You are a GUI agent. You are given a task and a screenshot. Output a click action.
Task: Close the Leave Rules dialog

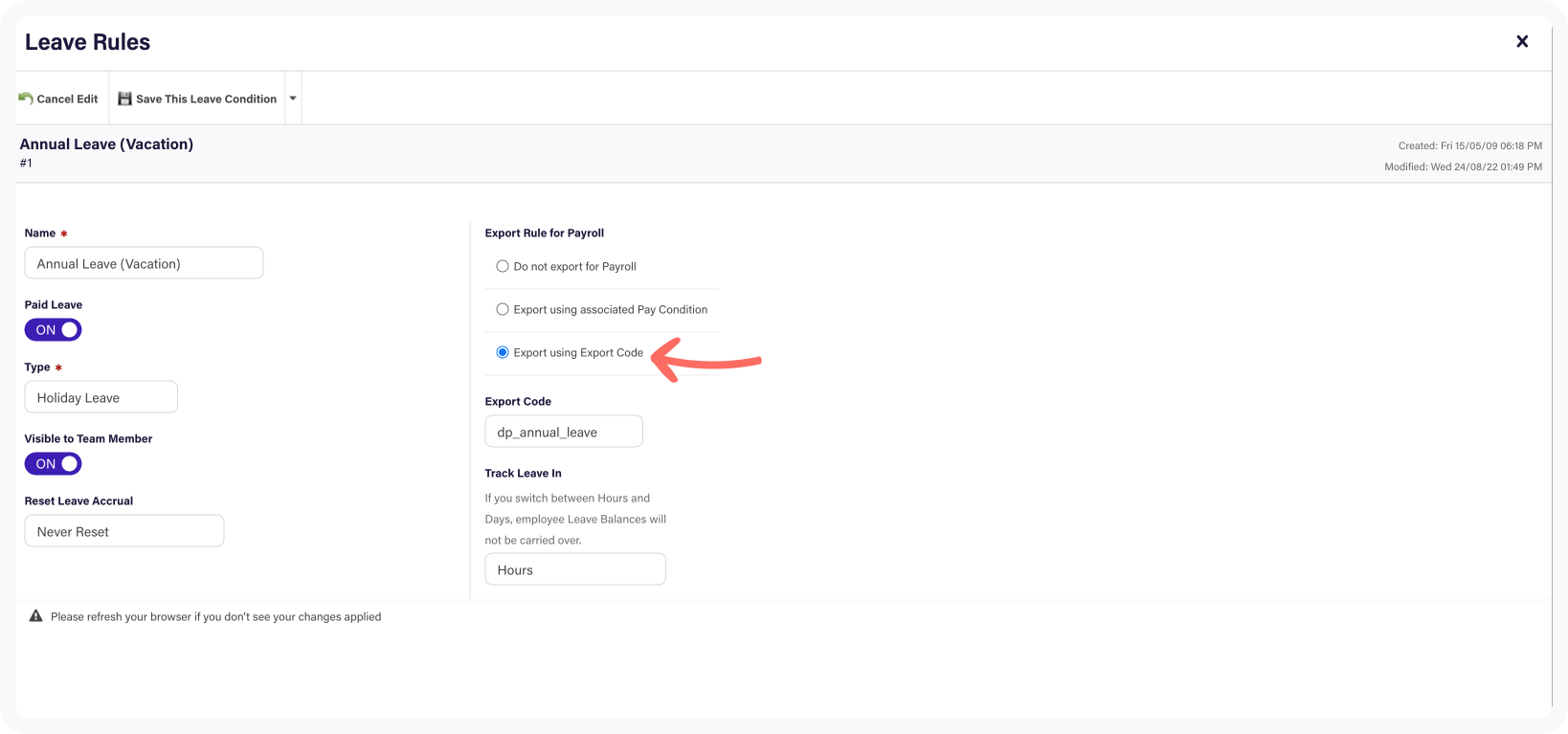coord(1522,41)
